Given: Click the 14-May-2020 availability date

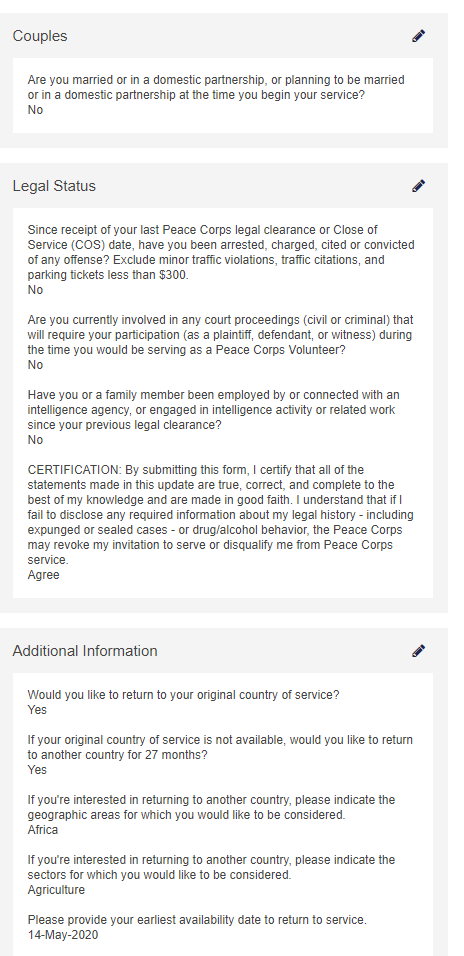Looking at the screenshot, I should pyautogui.click(x=63, y=935).
